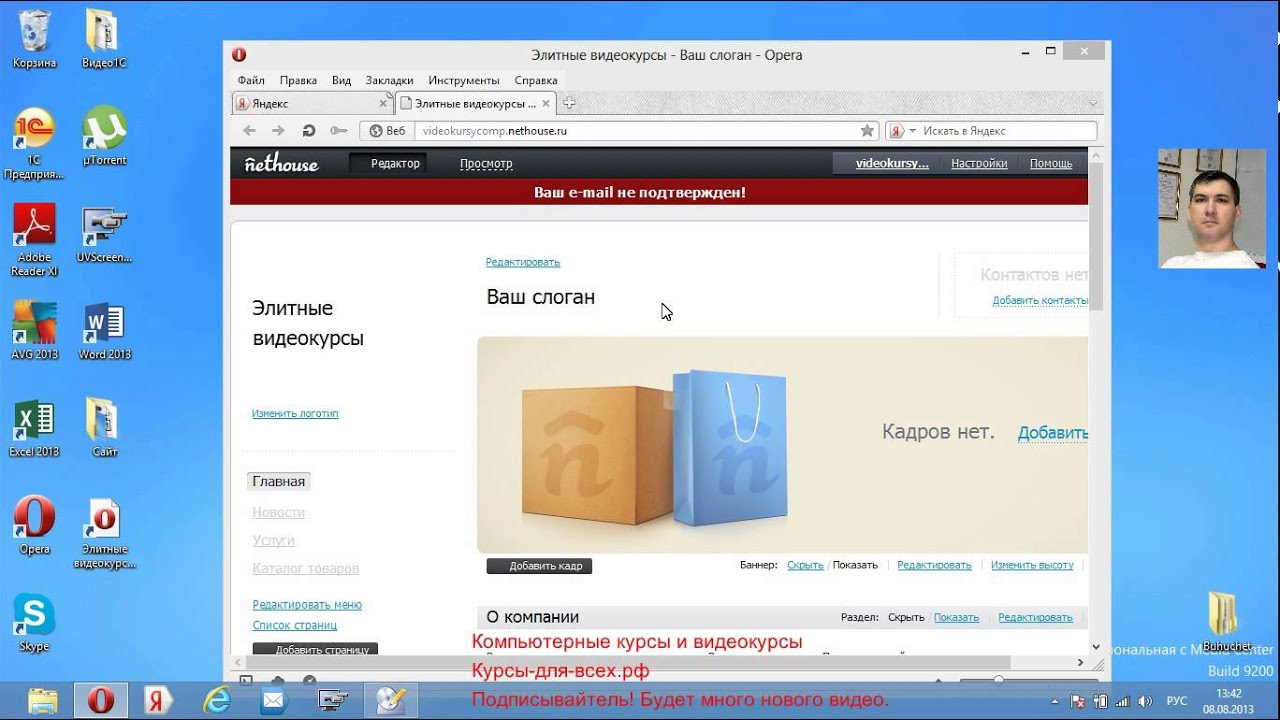Open the mail app in the taskbar

[273, 701]
